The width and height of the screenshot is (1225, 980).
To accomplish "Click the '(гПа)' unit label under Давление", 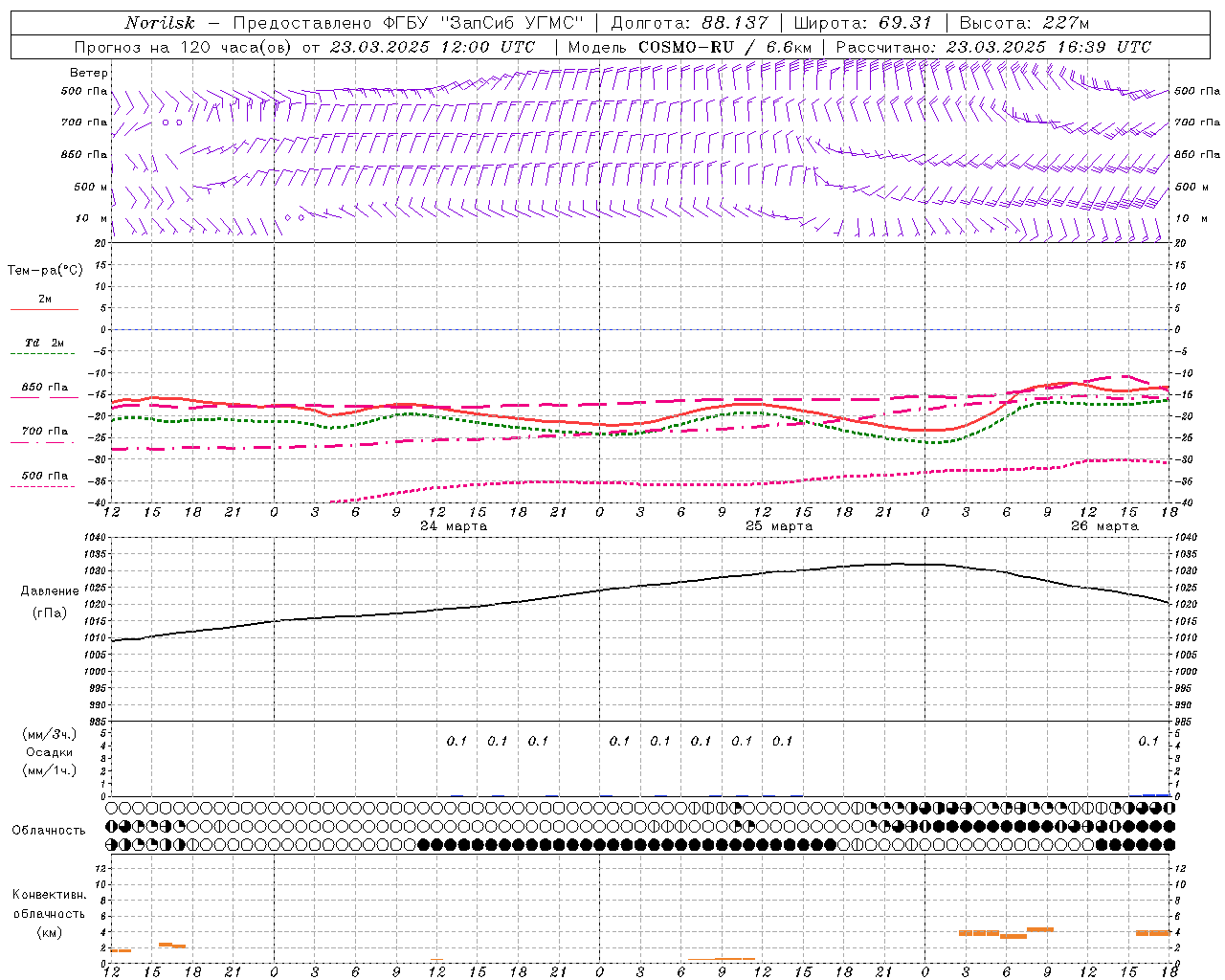I will [x=50, y=613].
